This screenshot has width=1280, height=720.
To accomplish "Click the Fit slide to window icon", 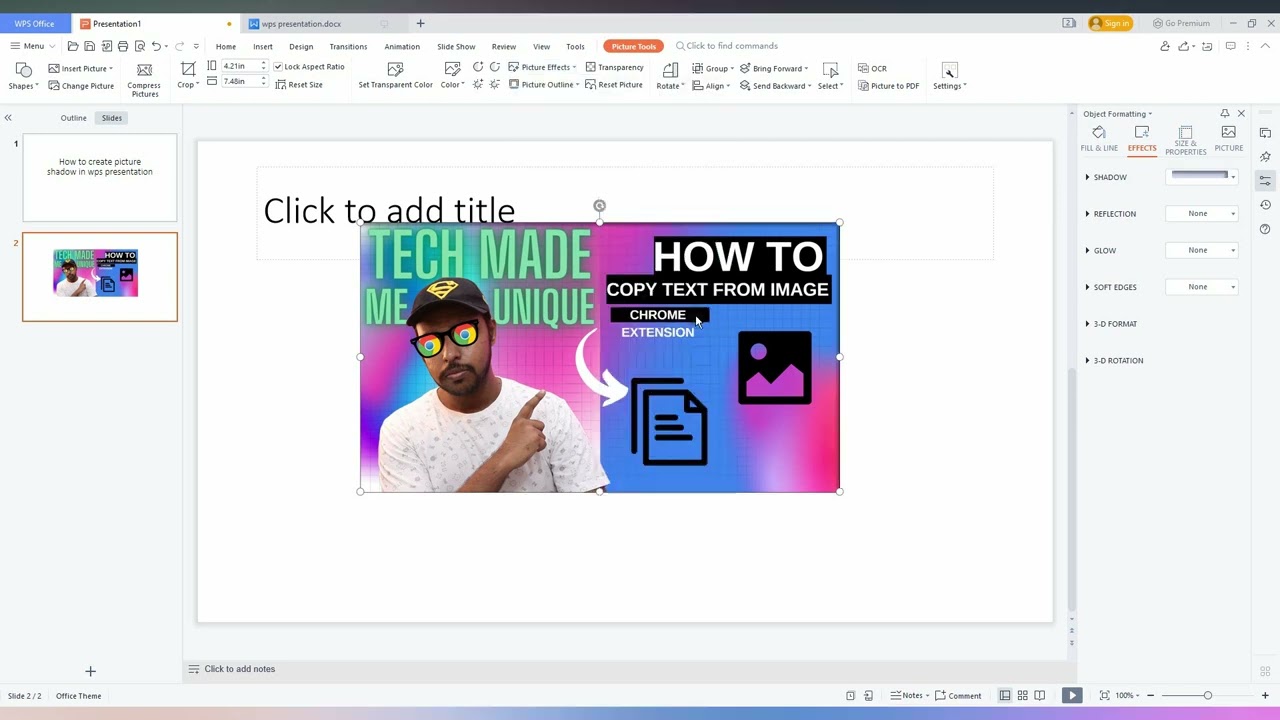I will pos(1104,695).
